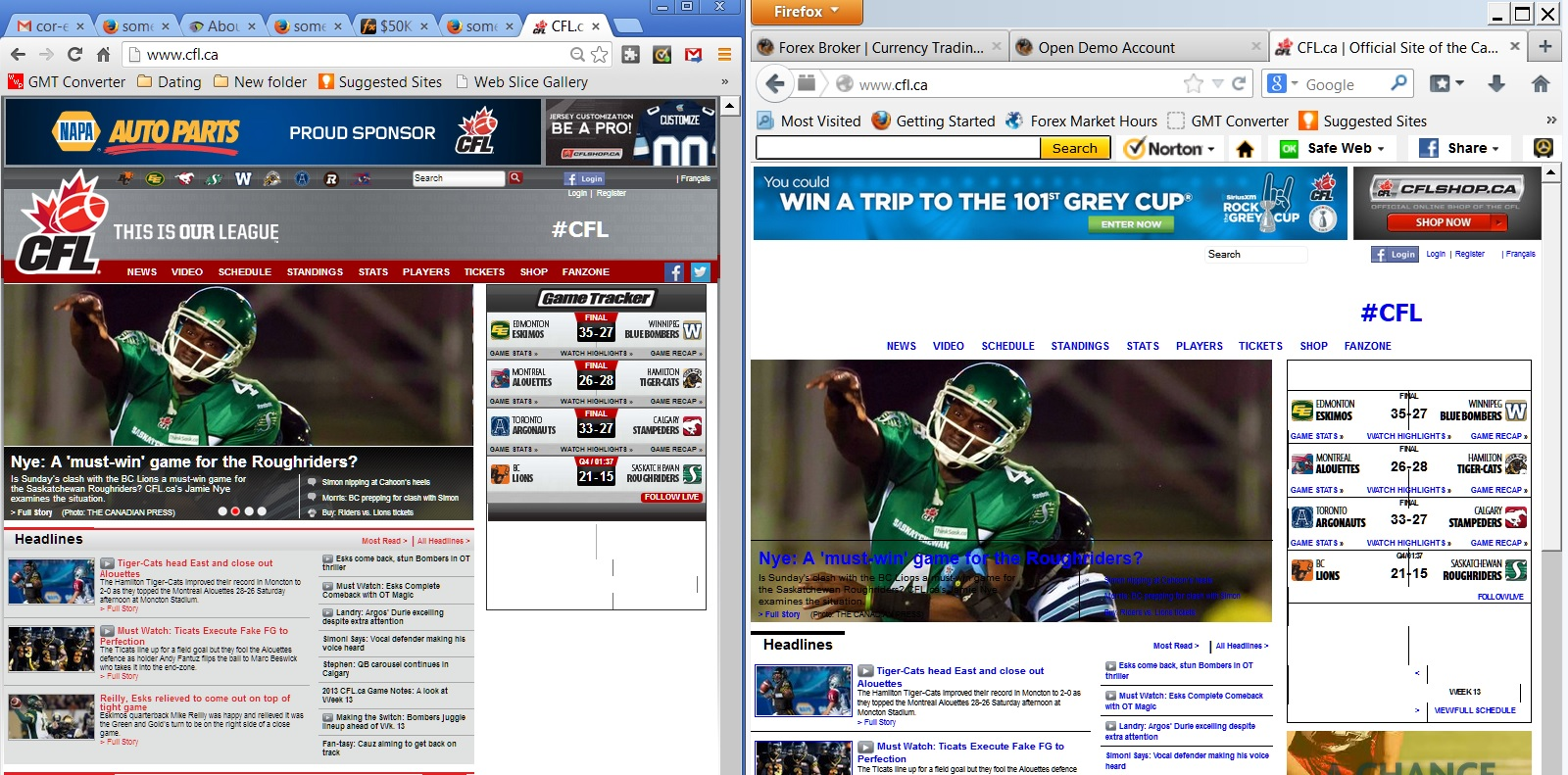This screenshot has width=1568, height=775.
Task: Open the orange Firefox menu button
Action: pyautogui.click(x=808, y=12)
